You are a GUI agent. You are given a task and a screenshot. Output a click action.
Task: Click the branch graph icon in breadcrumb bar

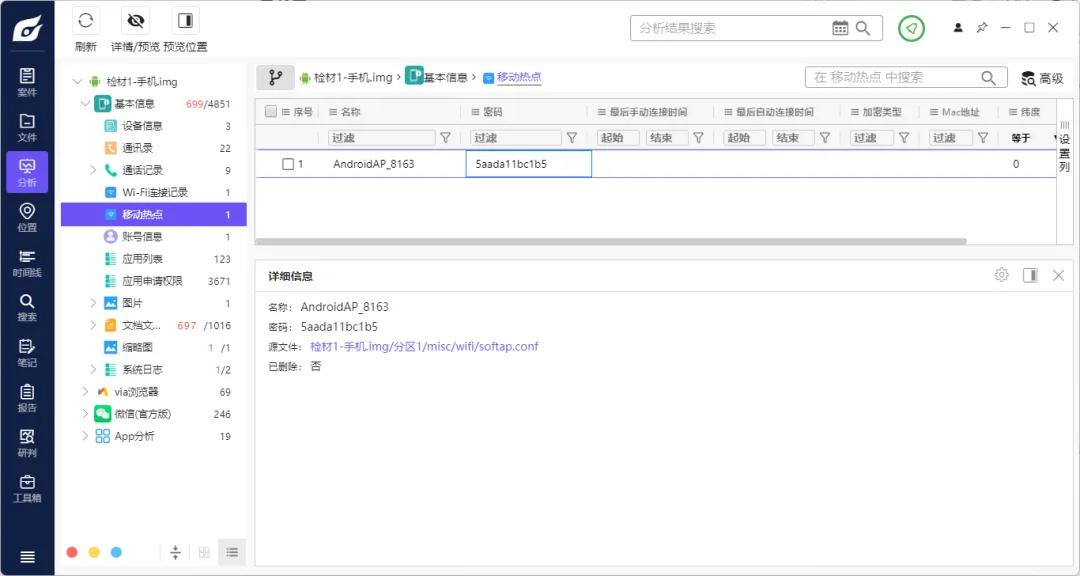[x=275, y=77]
